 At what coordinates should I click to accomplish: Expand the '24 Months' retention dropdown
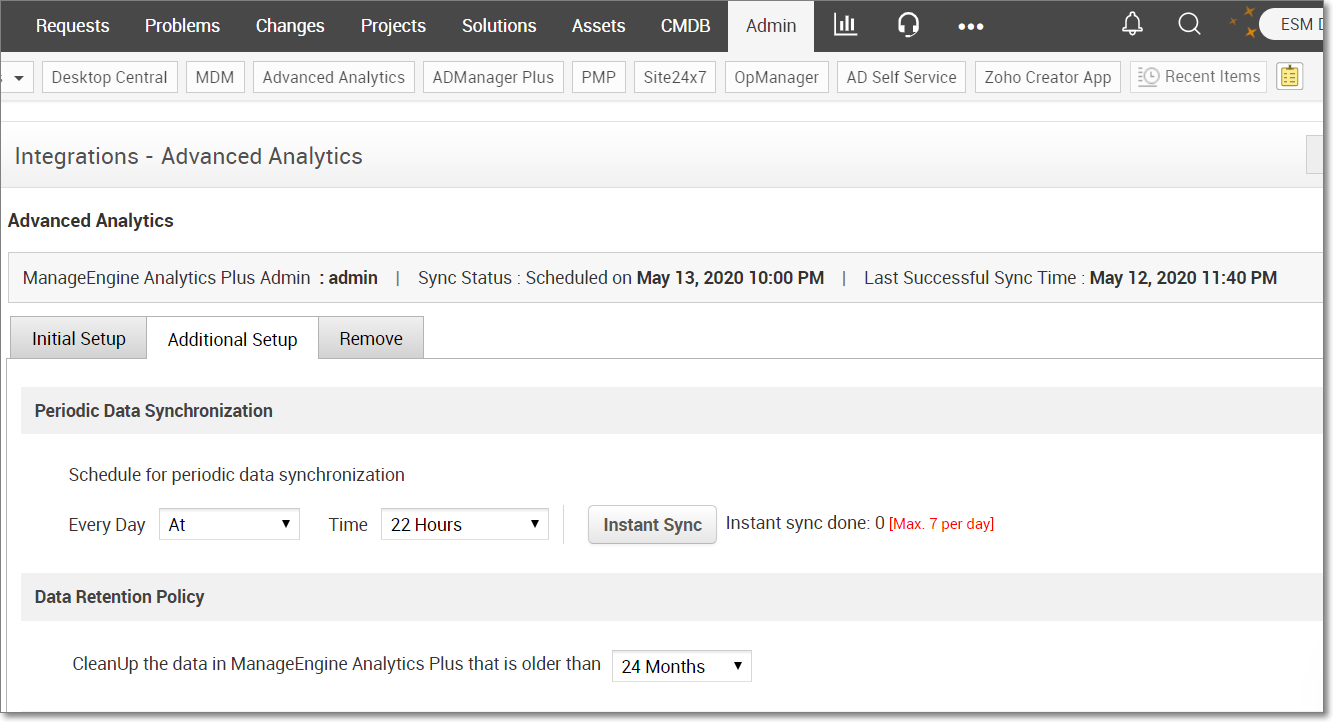pyautogui.click(x=681, y=666)
